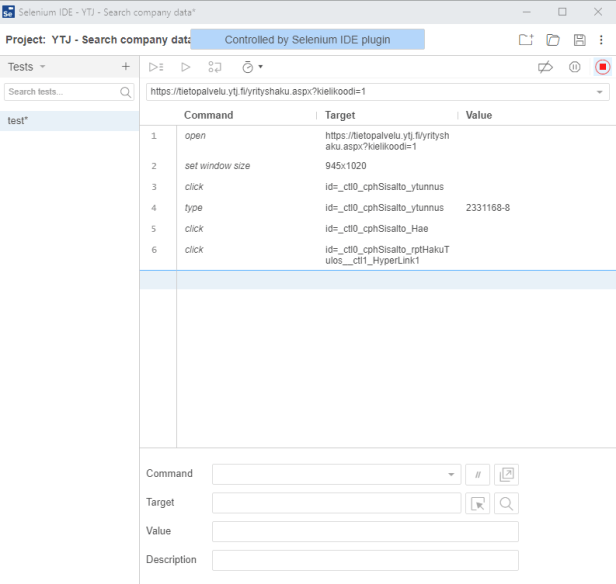Screen dimensions: 616x584
Task: Select row 6 click on HyperLink1 target
Action: pos(378,255)
